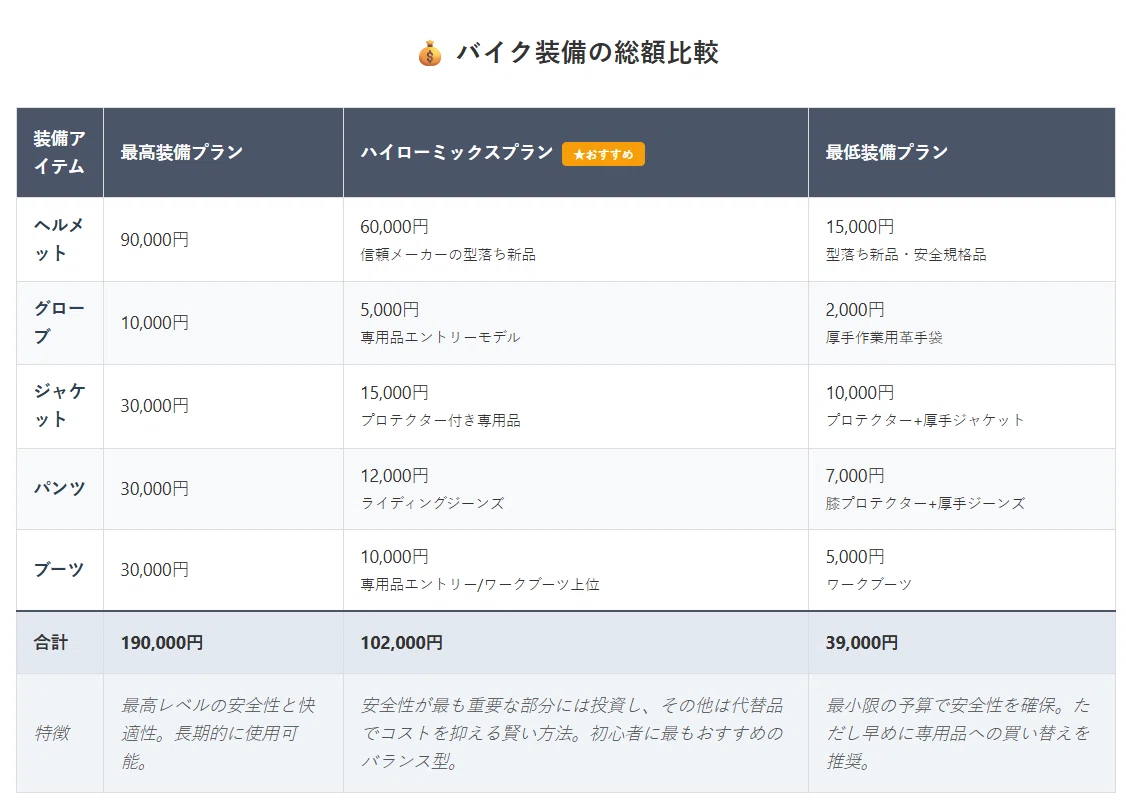Click the ハイローミックスプラン header text

pyautogui.click(x=457, y=152)
